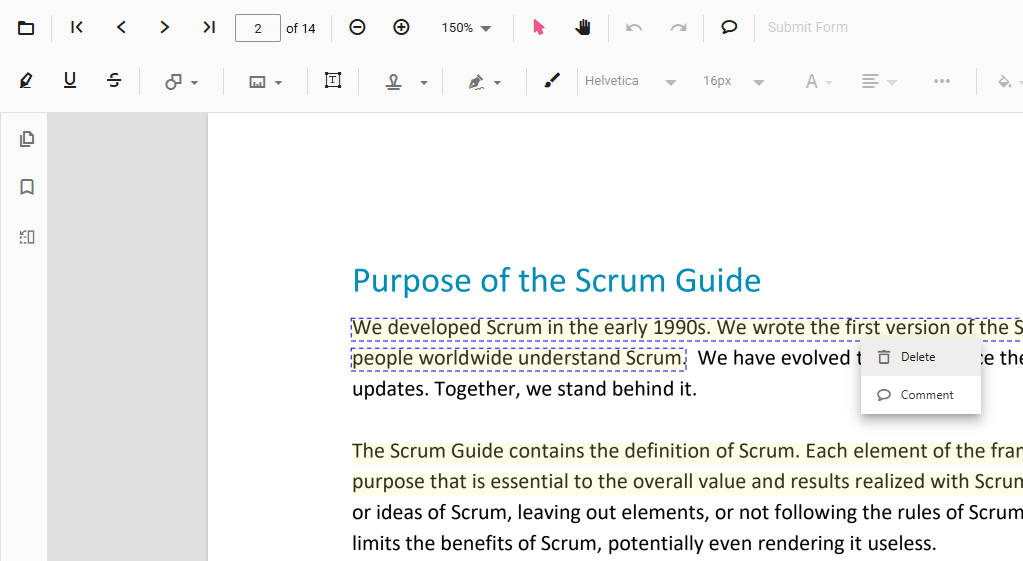Toggle the strikethrough annotation tool
Screen dimensions: 1023x561
pyautogui.click(x=114, y=82)
